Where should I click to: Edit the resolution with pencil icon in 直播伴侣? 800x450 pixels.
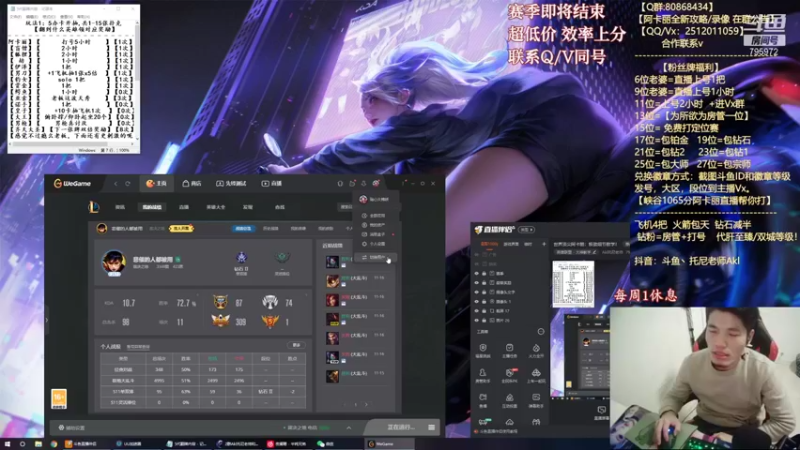tap(594, 252)
